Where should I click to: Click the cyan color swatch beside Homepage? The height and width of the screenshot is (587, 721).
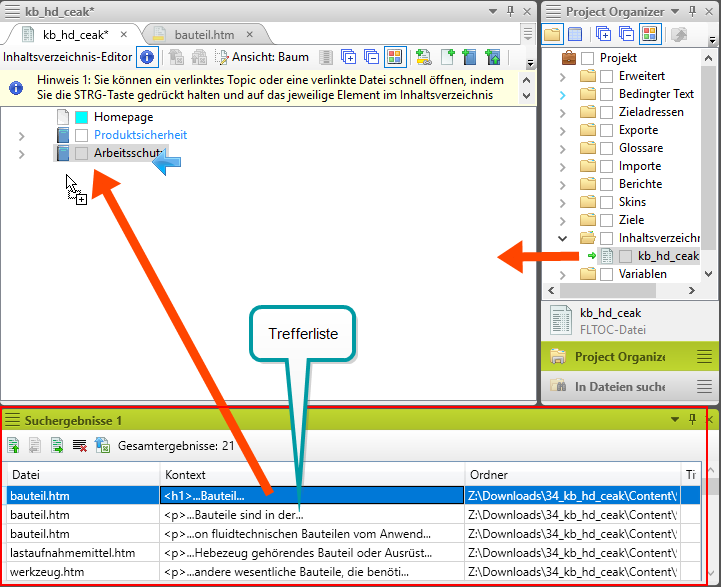click(81, 117)
